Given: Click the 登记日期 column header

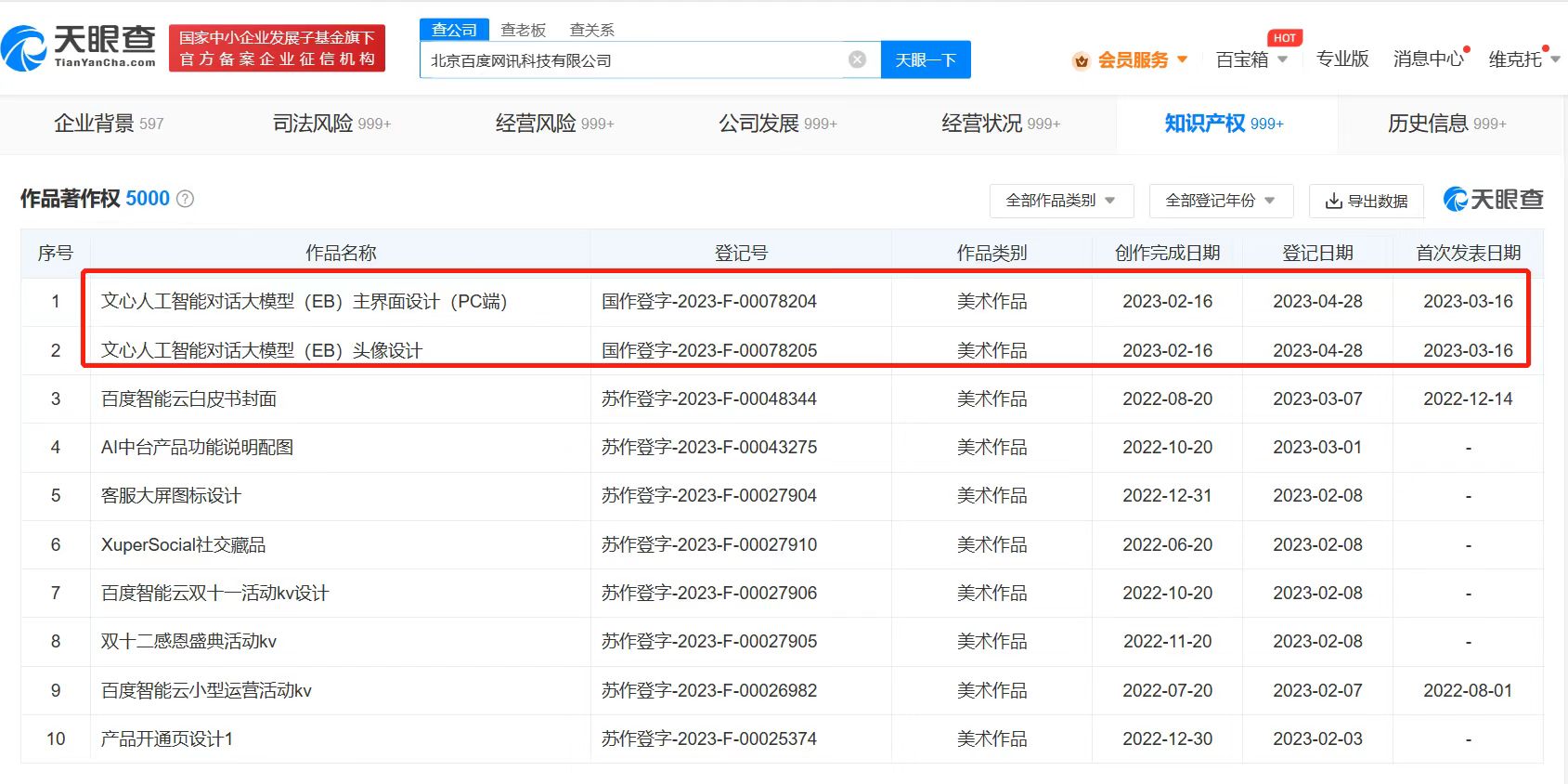Looking at the screenshot, I should tap(1317, 253).
